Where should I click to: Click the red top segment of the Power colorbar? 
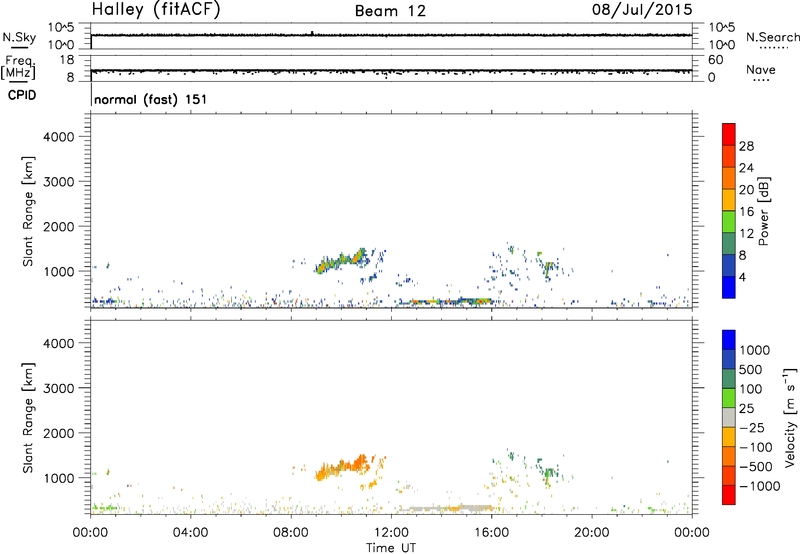(x=729, y=134)
